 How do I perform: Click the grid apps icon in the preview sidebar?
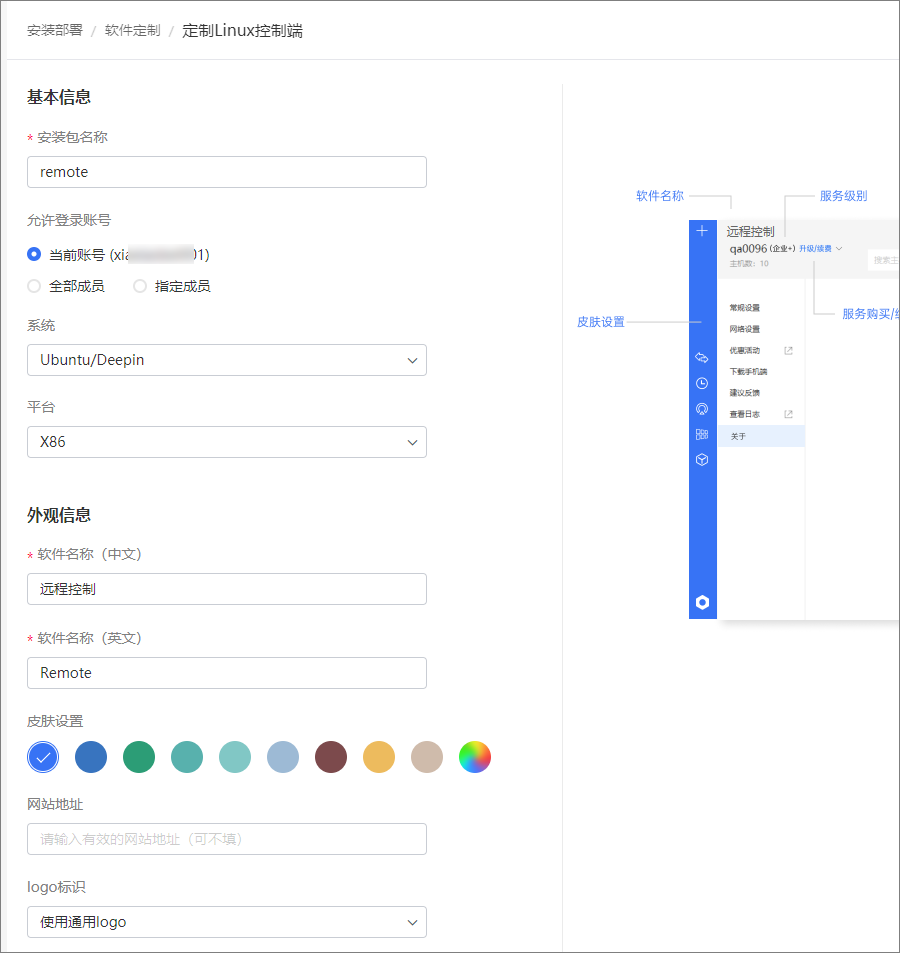702,434
